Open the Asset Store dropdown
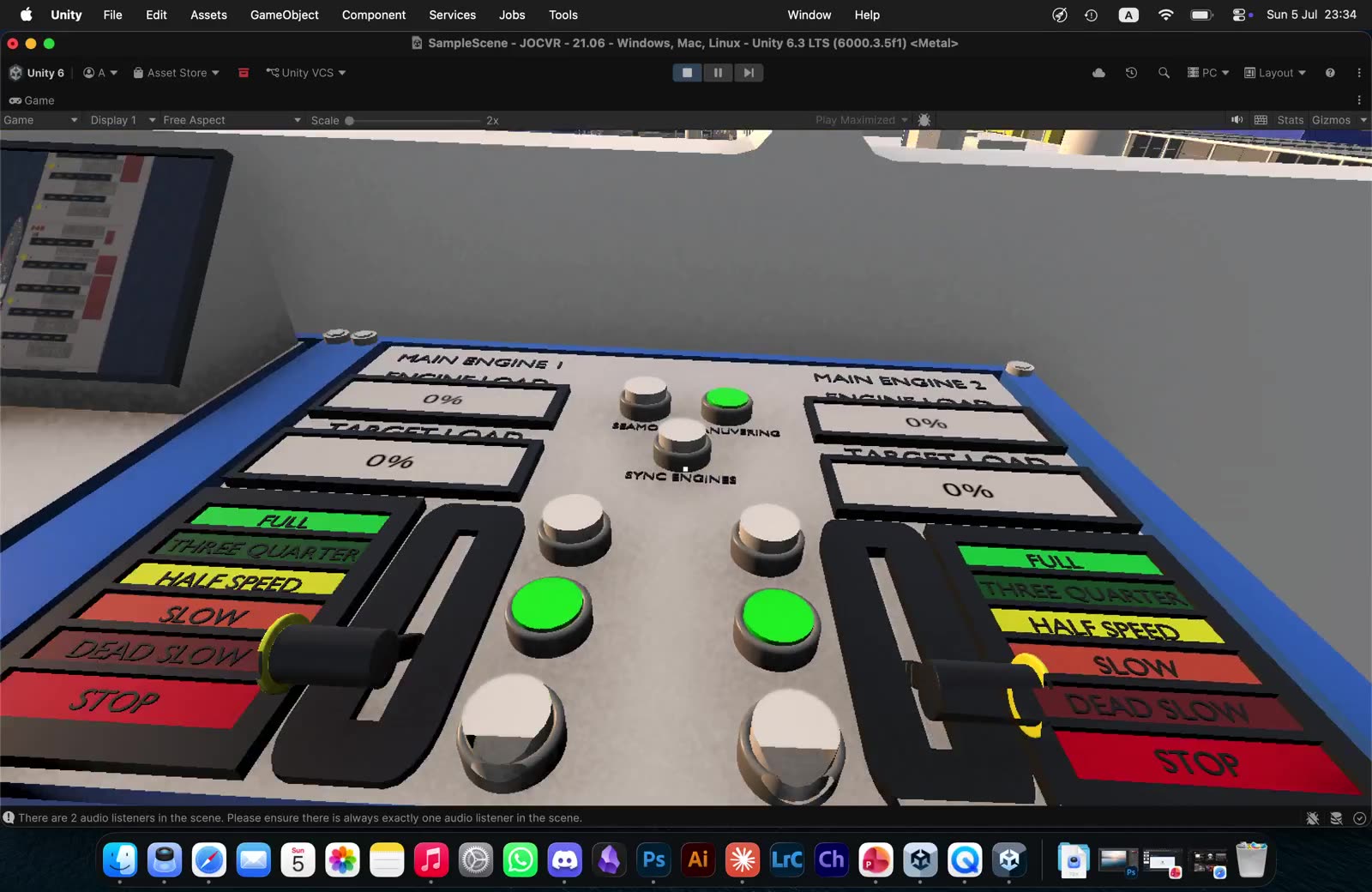1372x892 pixels. pos(176,73)
